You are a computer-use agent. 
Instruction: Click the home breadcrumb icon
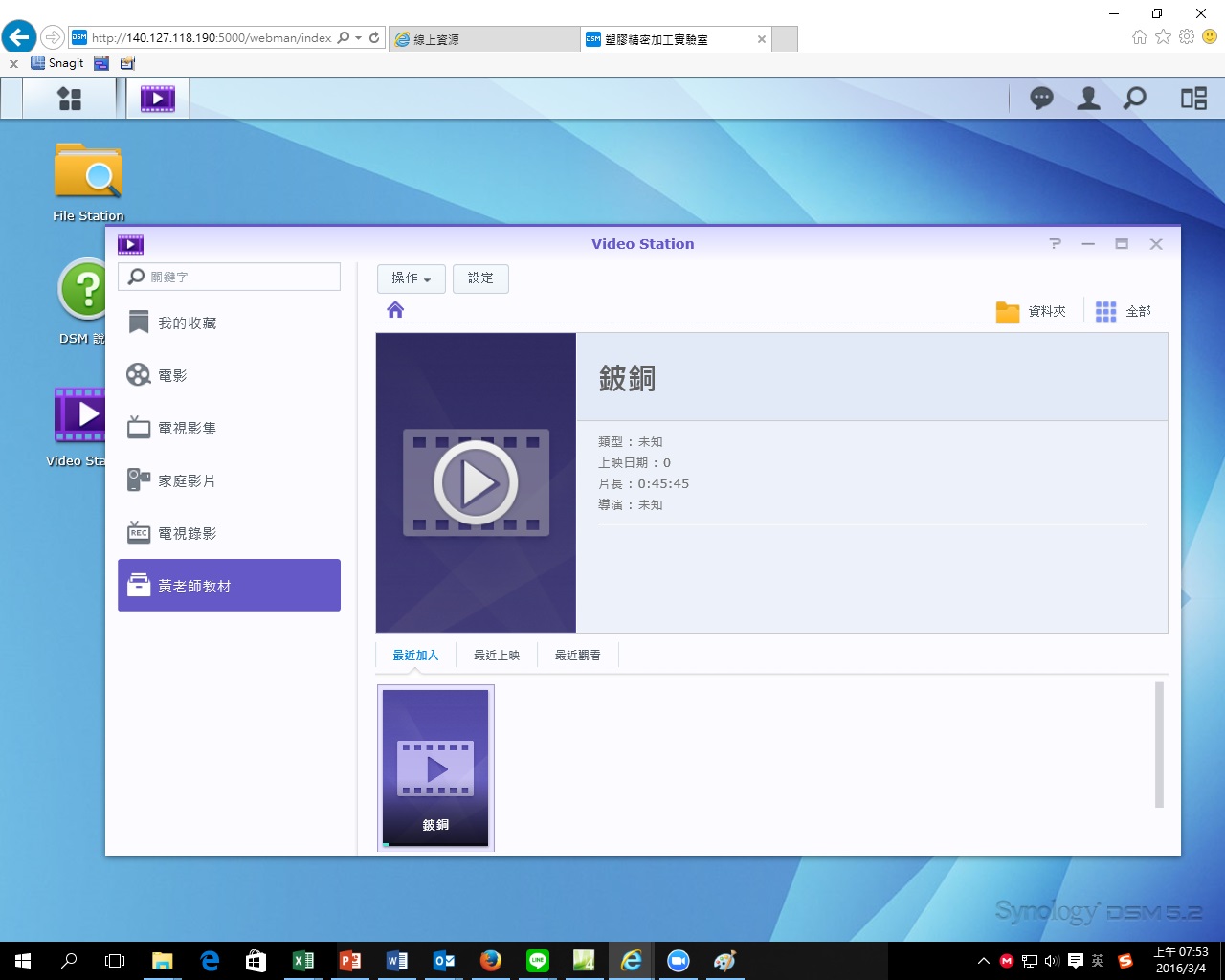pyautogui.click(x=395, y=309)
